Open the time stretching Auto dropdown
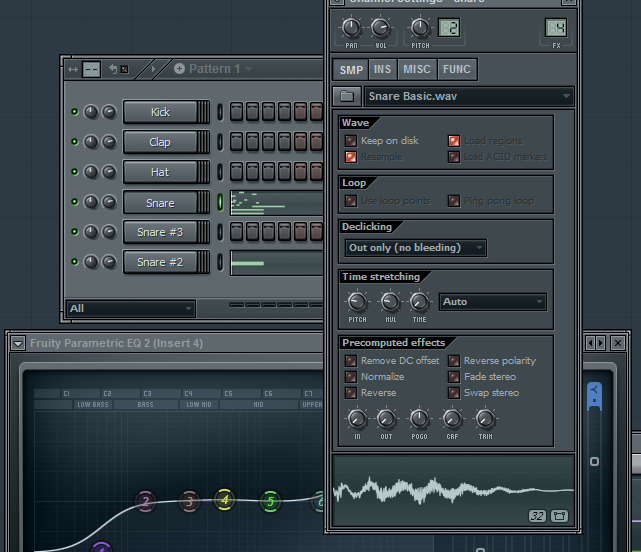This screenshot has height=552, width=641. pyautogui.click(x=493, y=302)
